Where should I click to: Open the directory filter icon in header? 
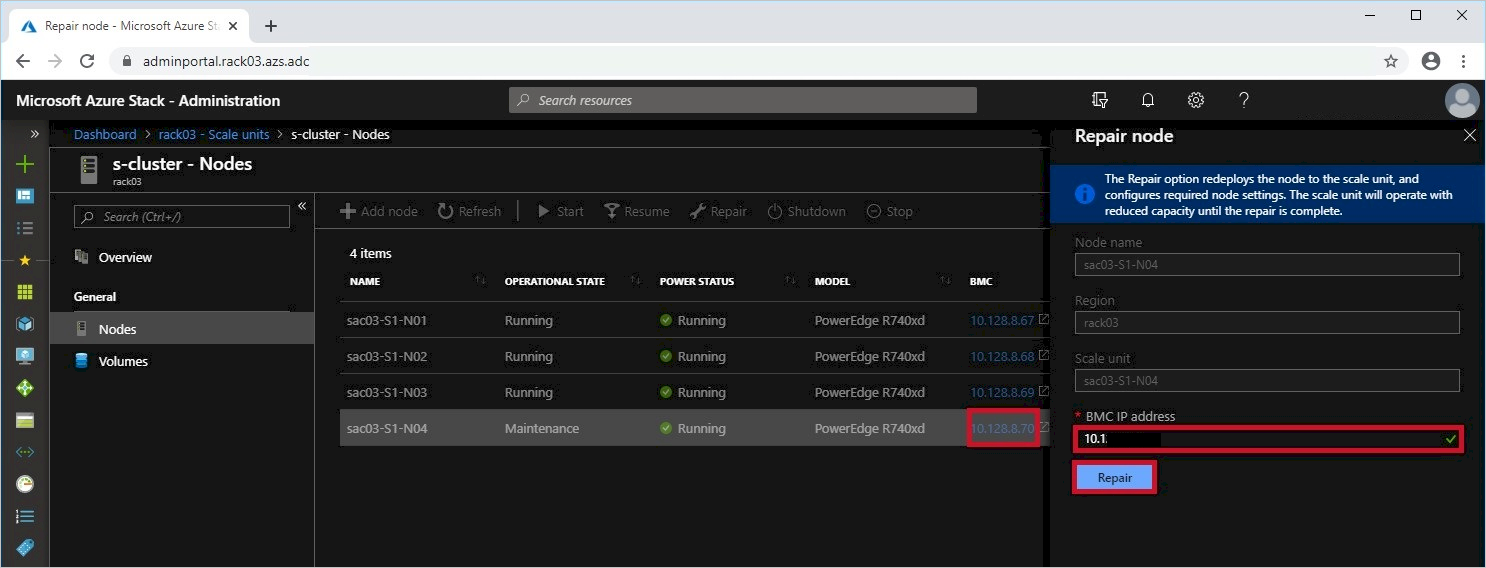[1100, 100]
